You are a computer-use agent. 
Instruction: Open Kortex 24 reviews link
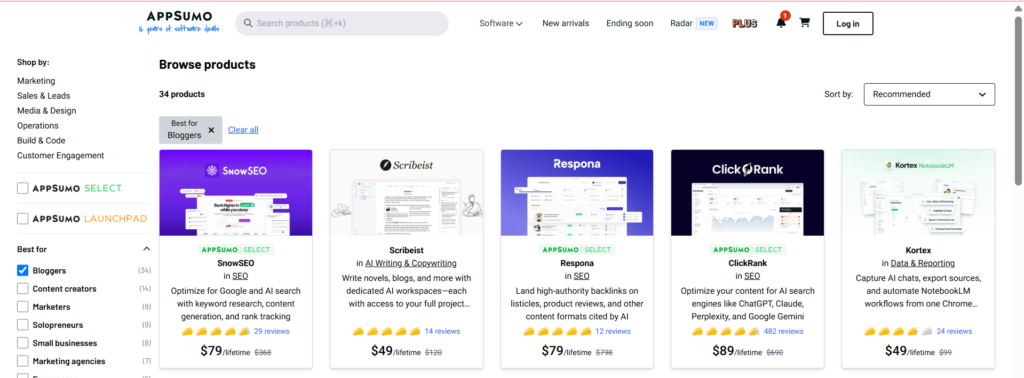pyautogui.click(x=954, y=331)
